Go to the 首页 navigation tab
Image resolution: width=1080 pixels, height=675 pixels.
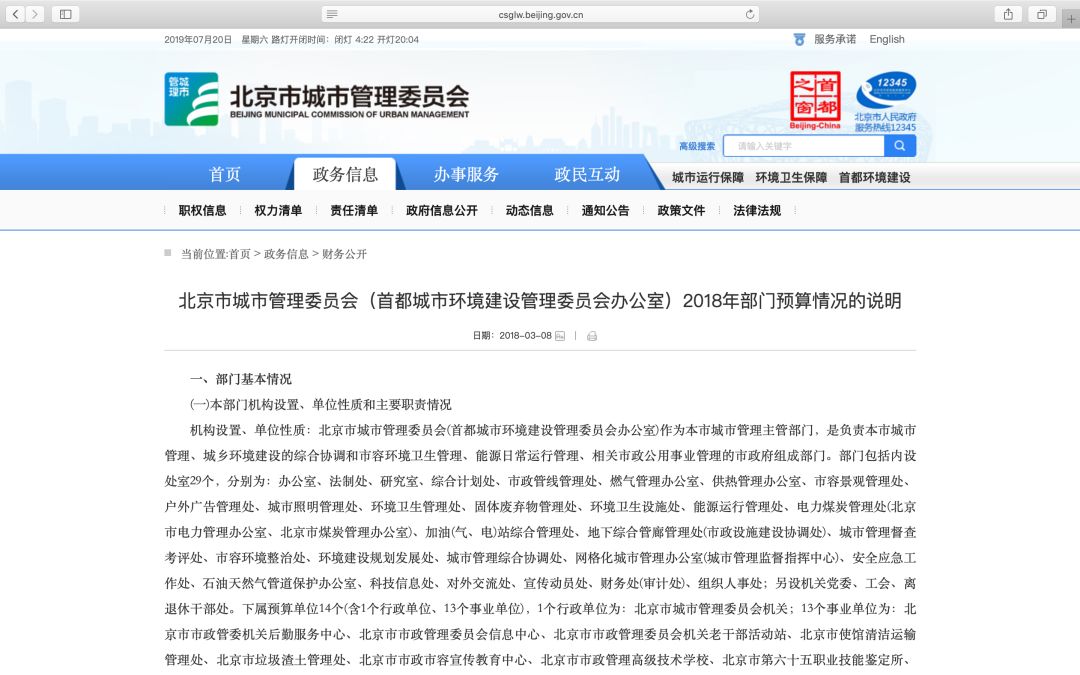point(225,174)
